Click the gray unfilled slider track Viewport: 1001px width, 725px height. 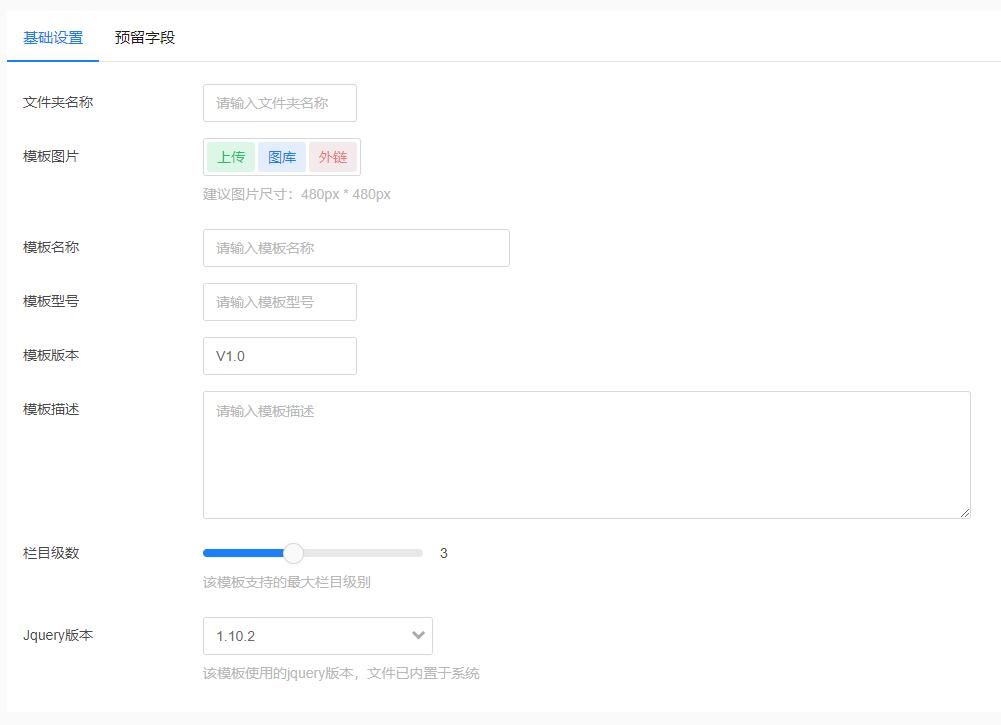pyautogui.click(x=360, y=553)
